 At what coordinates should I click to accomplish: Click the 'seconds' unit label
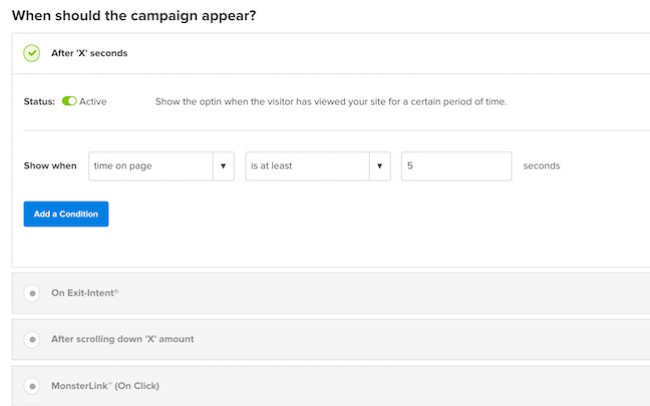click(x=541, y=166)
